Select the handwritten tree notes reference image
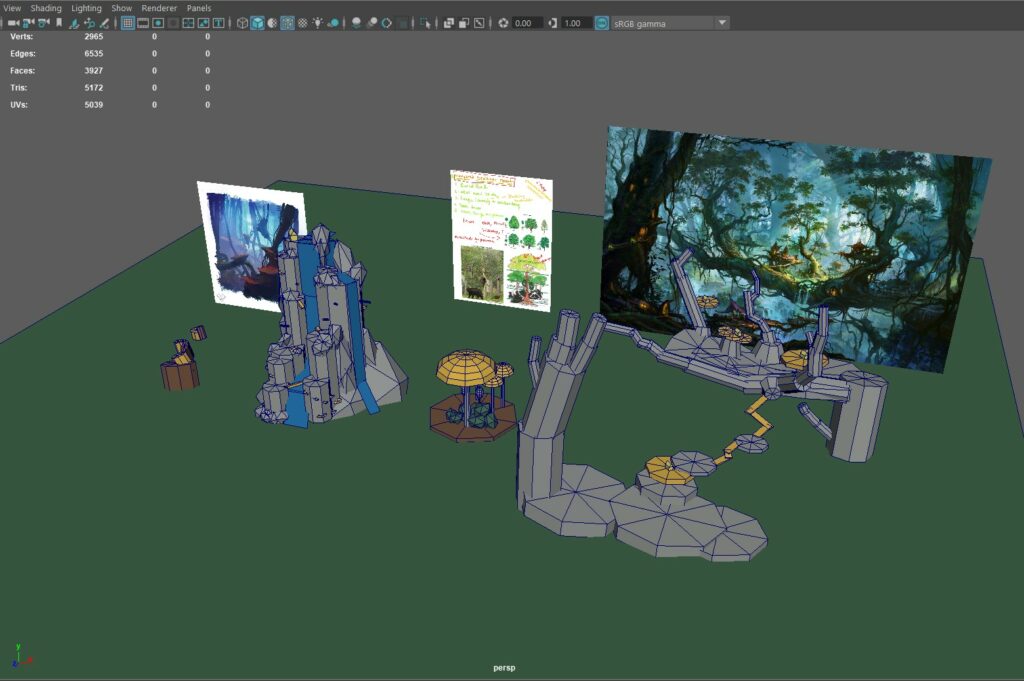Screen dimensions: 1024x681 (502, 240)
